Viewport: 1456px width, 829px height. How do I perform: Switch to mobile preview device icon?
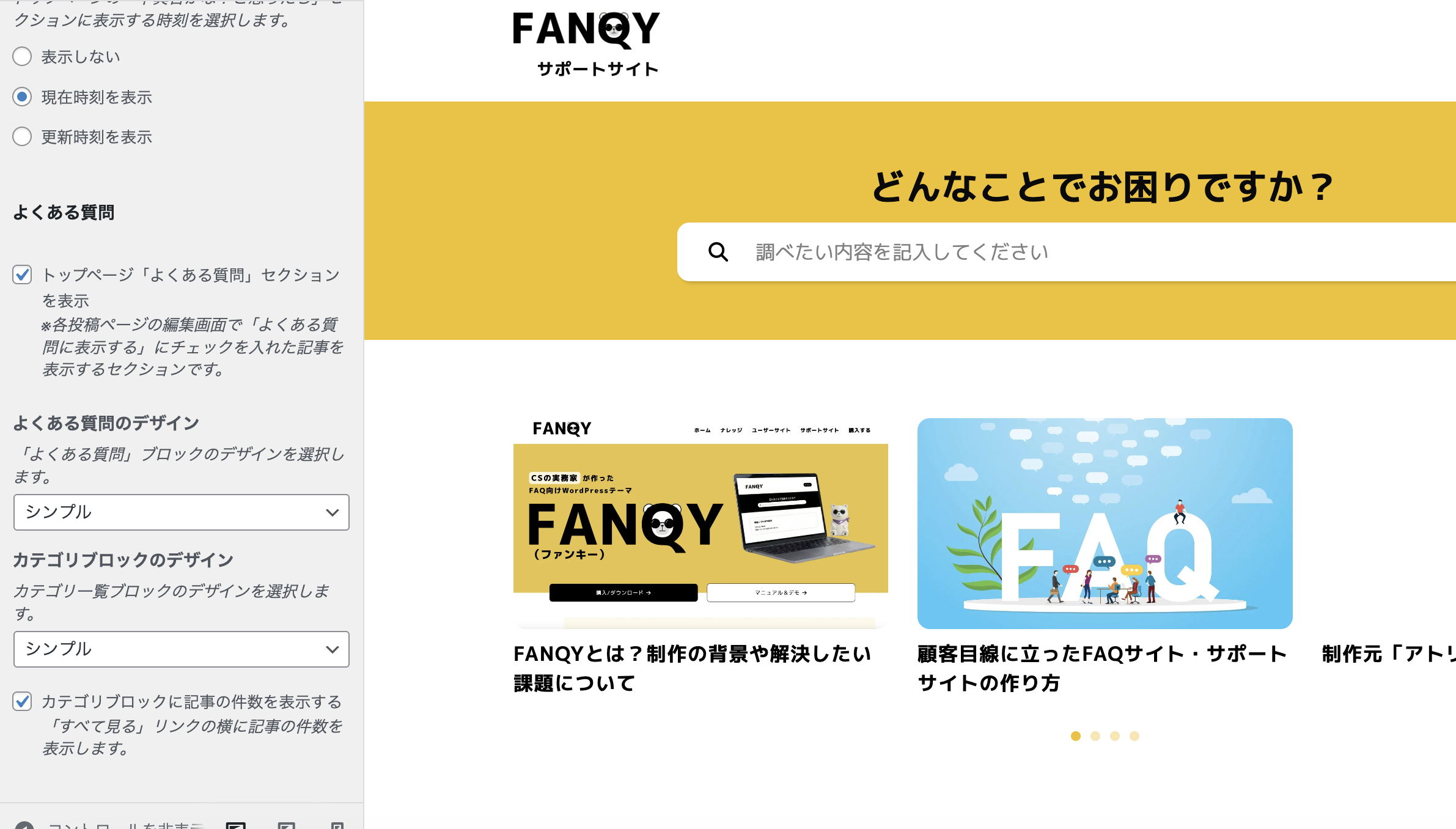[337, 825]
